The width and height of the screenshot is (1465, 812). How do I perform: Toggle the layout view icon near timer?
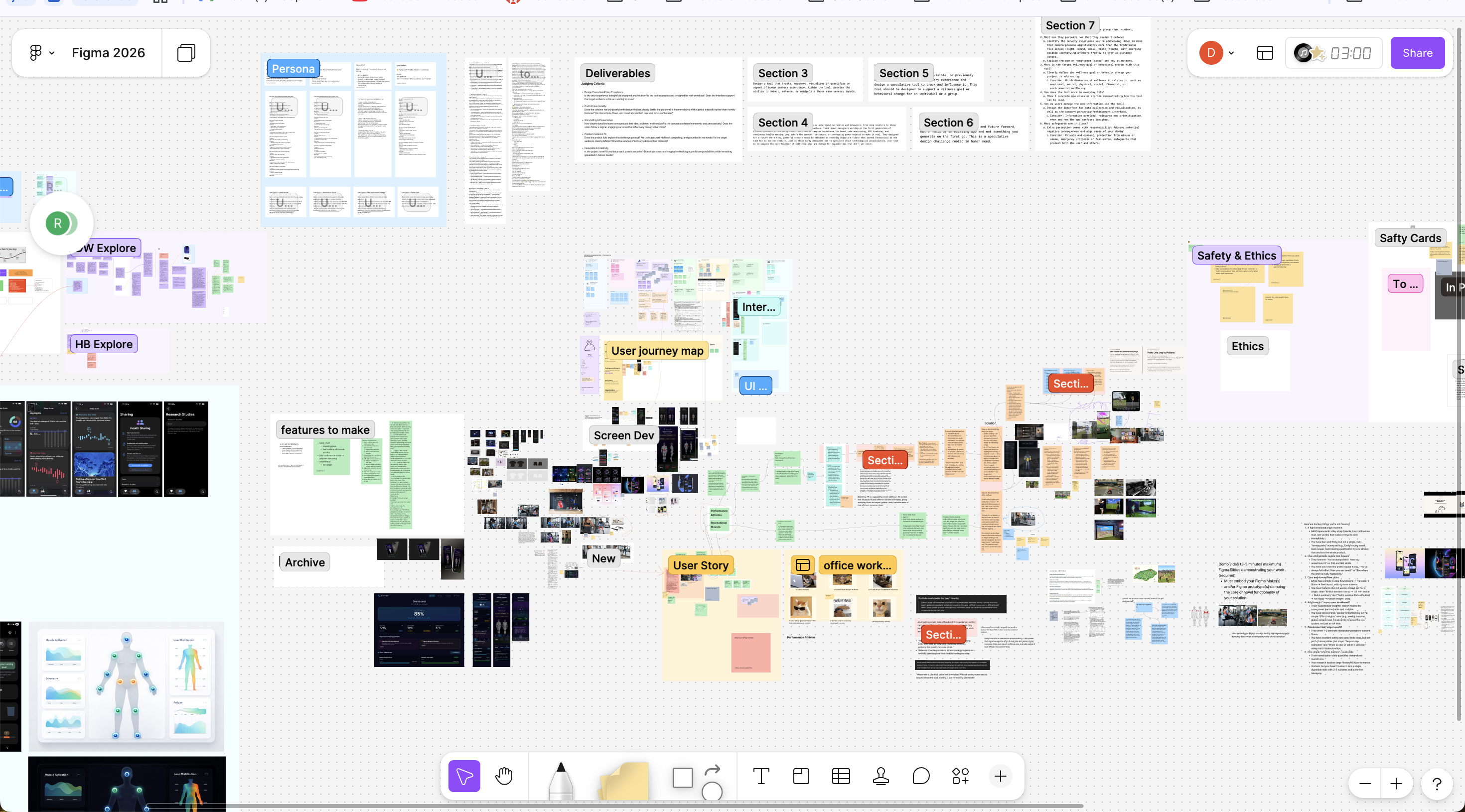(1265, 53)
